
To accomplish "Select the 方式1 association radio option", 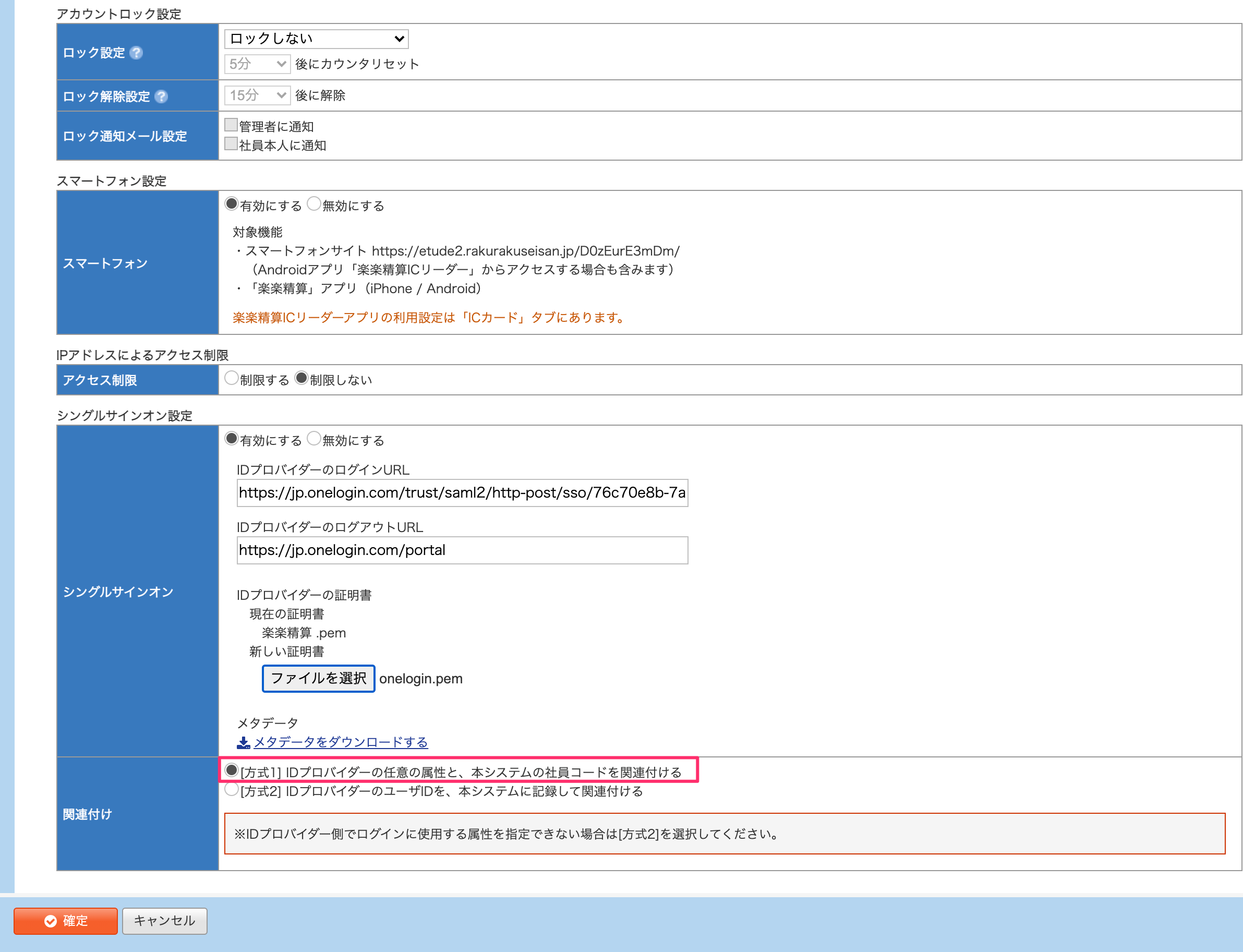I will (231, 770).
